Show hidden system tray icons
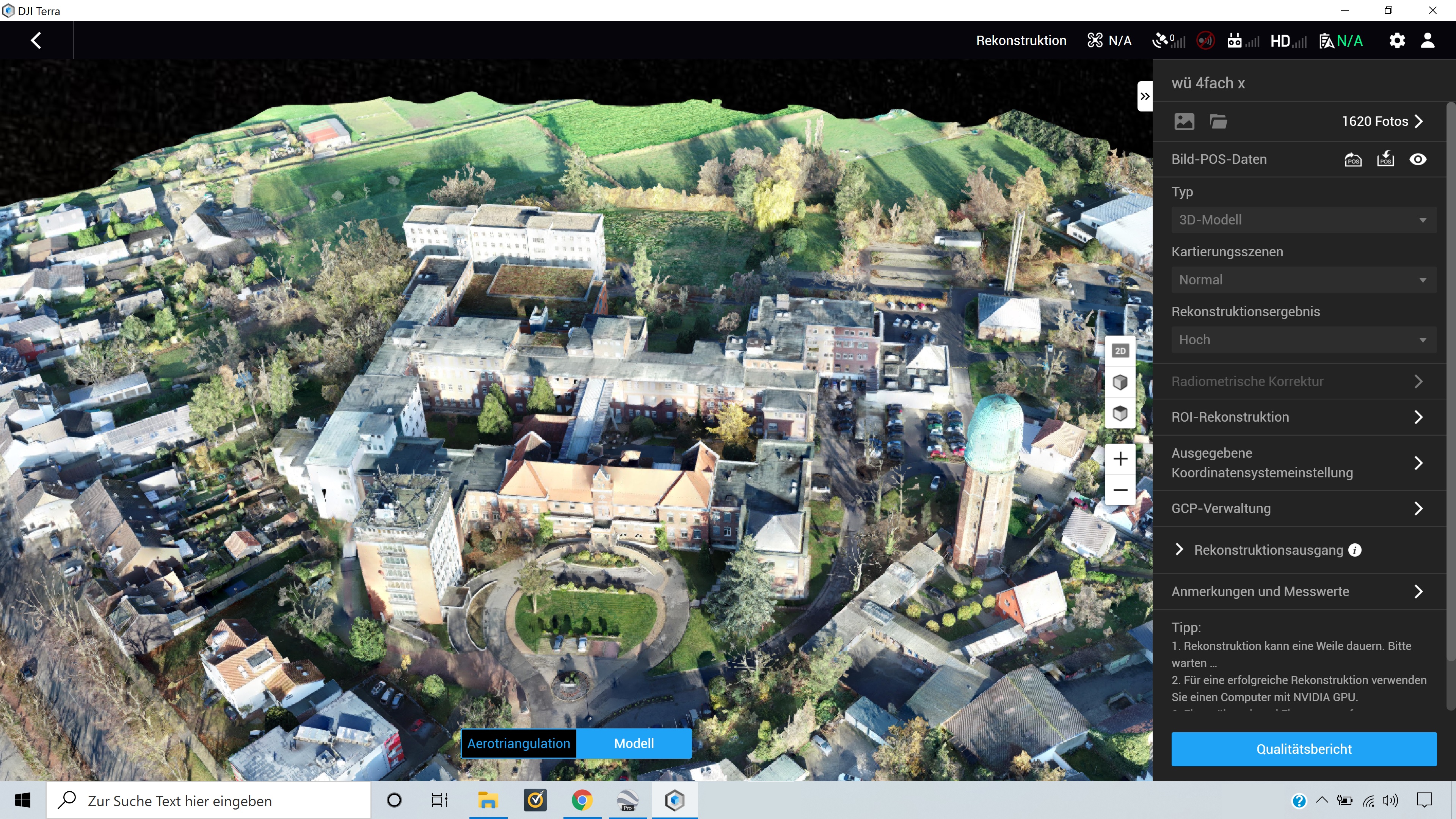Viewport: 1456px width, 819px height. 1321,800
